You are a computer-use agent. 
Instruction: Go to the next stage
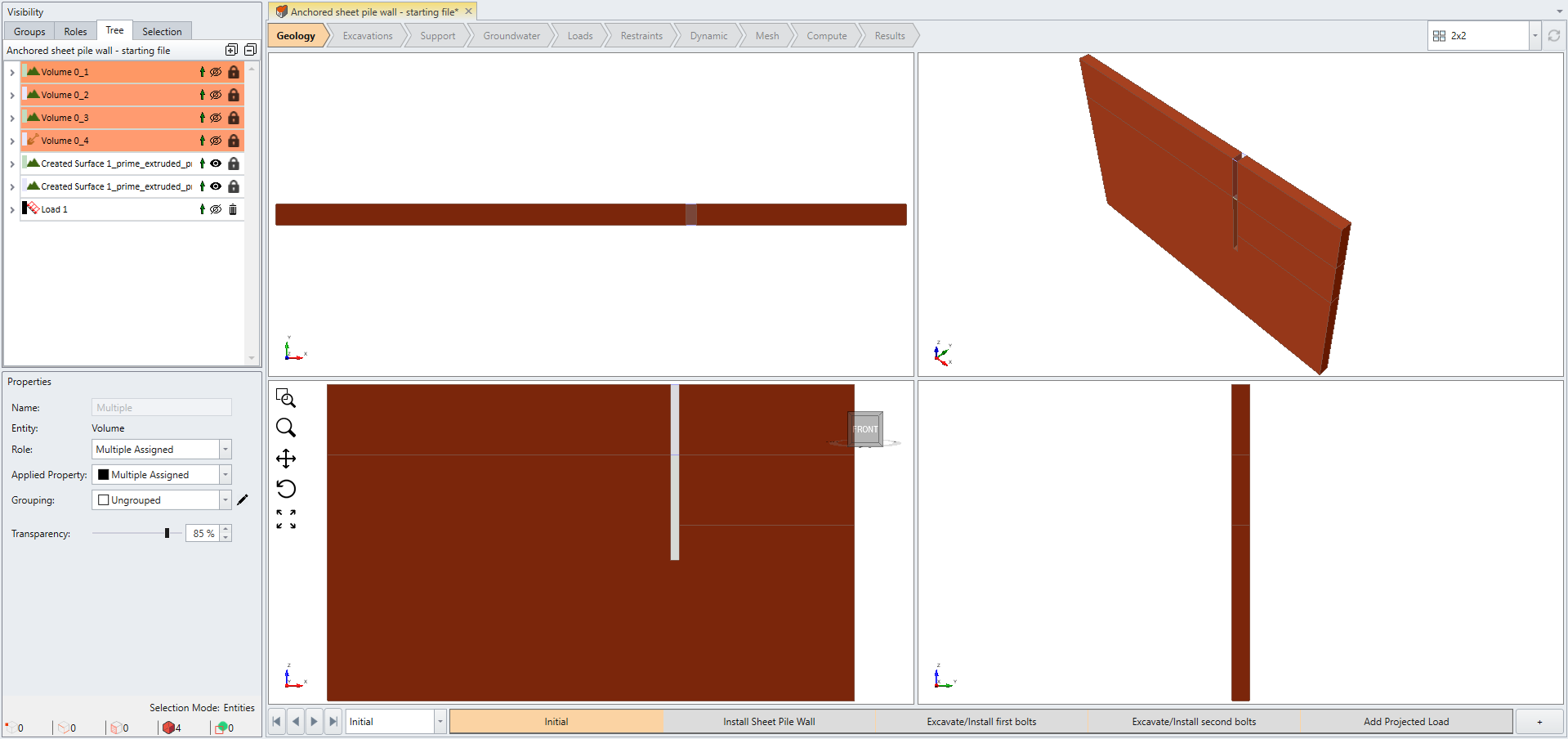click(315, 722)
